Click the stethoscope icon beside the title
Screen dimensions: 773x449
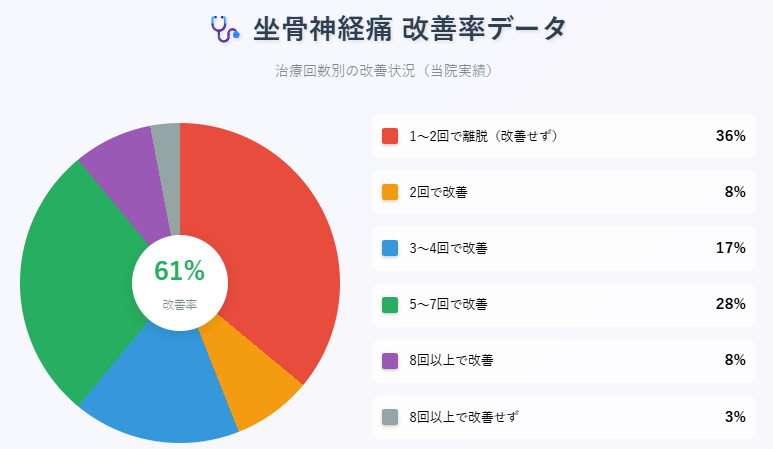click(225, 29)
